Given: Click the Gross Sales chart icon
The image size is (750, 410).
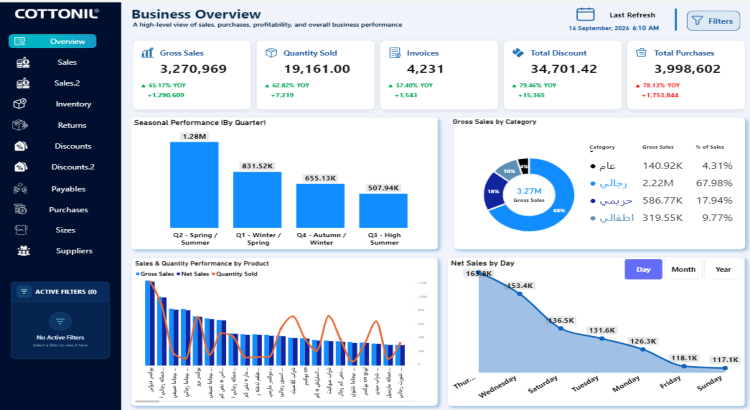Looking at the screenshot, I should click(147, 53).
